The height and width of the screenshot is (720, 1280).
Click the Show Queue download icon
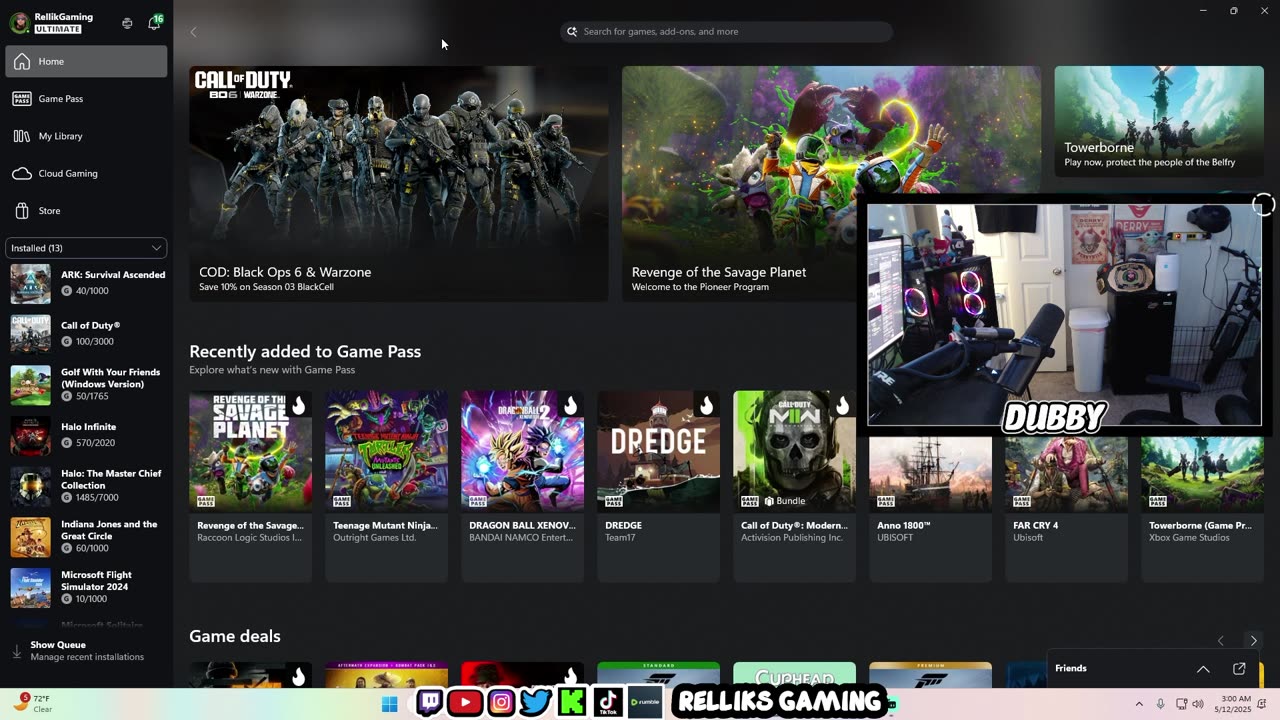(16, 651)
